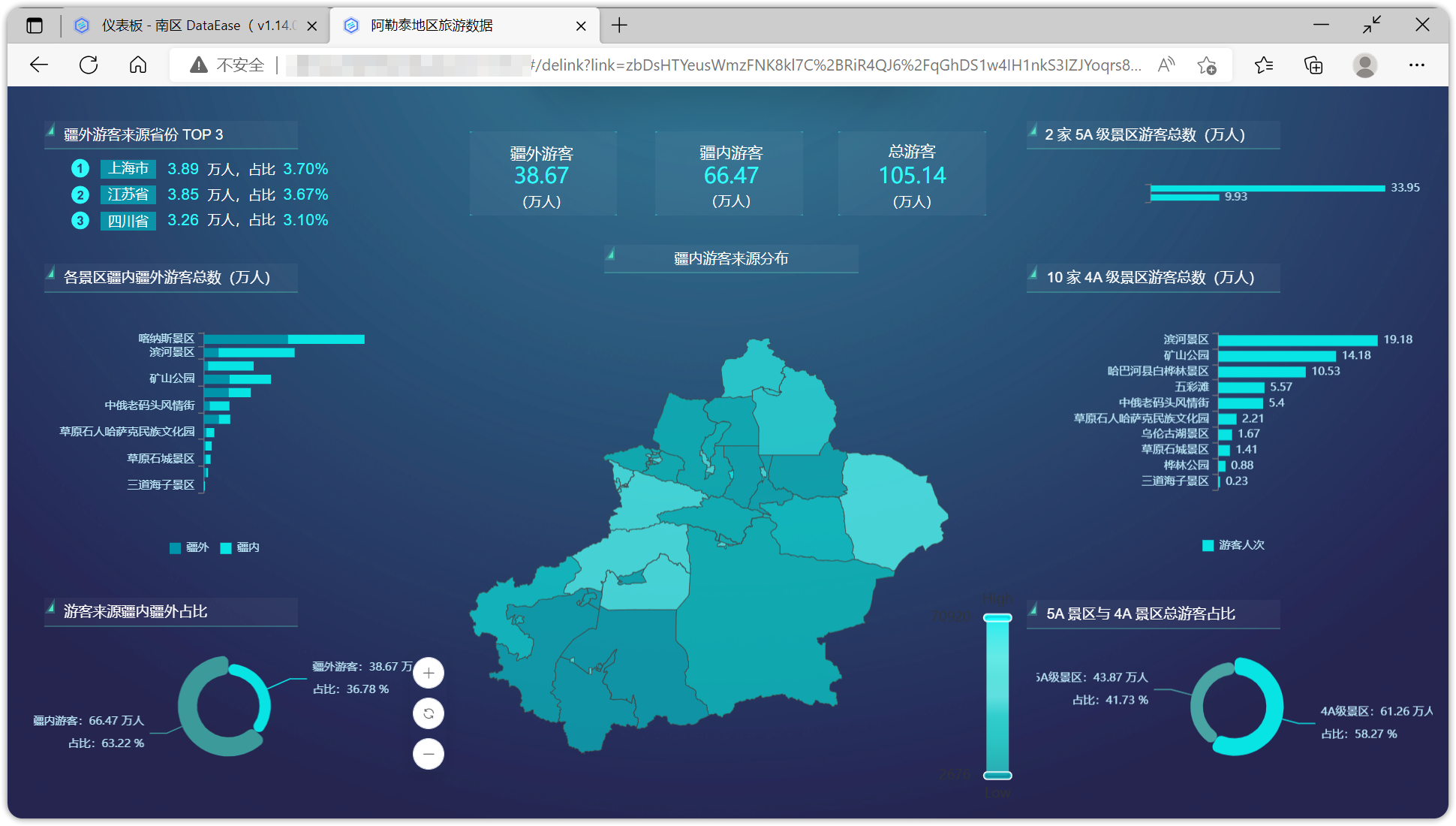Image resolution: width=1456 pixels, height=826 pixels.
Task: Click the browser back arrow
Action: point(39,65)
